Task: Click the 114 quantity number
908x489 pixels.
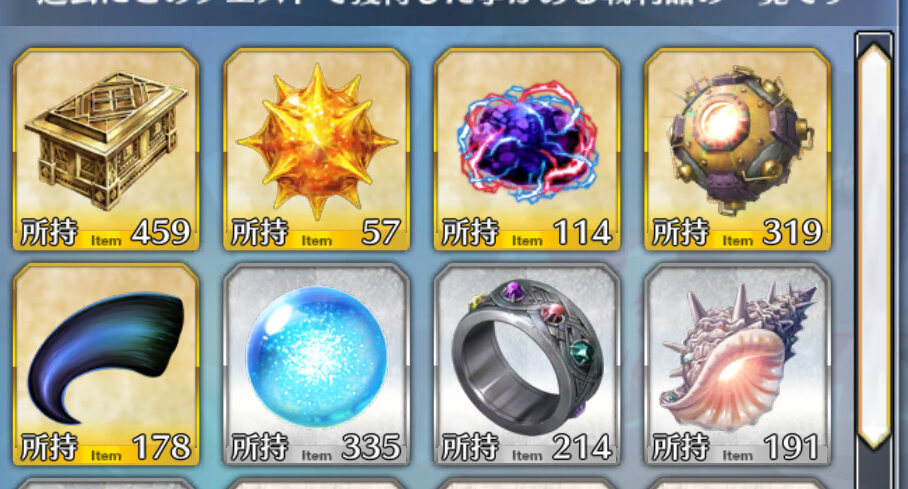Action: [x=582, y=232]
